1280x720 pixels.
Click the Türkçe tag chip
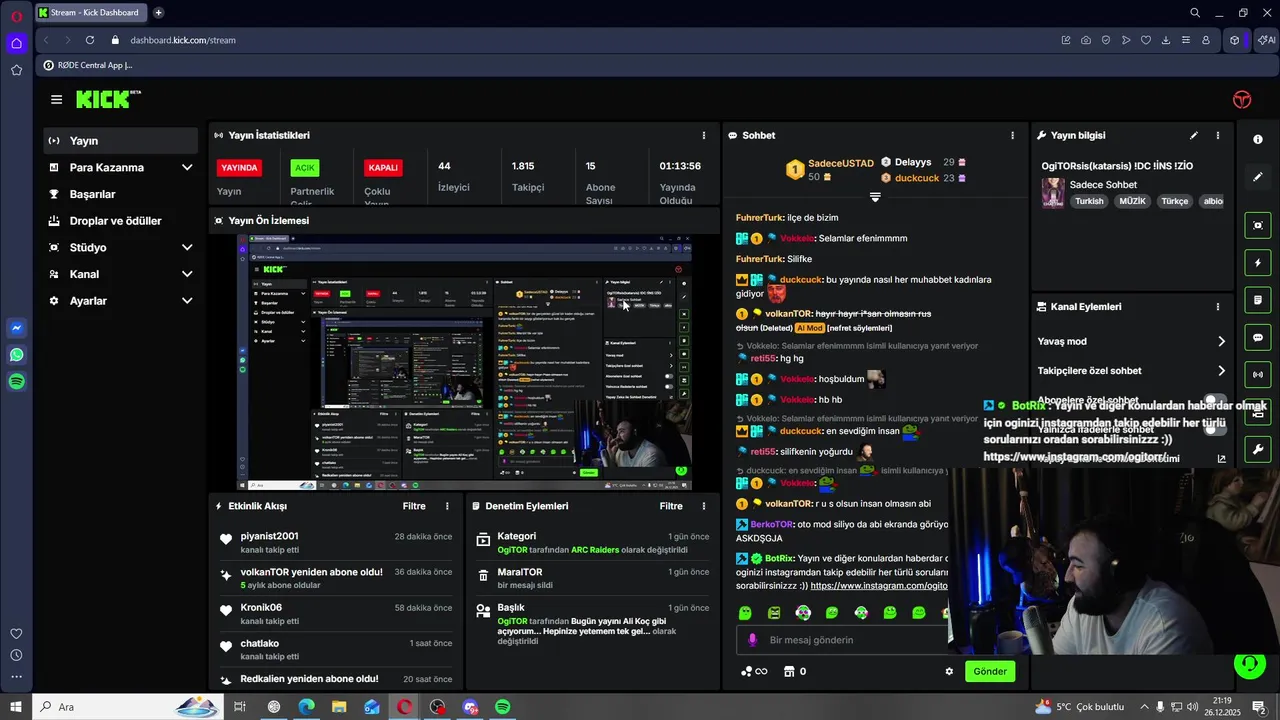[1175, 201]
